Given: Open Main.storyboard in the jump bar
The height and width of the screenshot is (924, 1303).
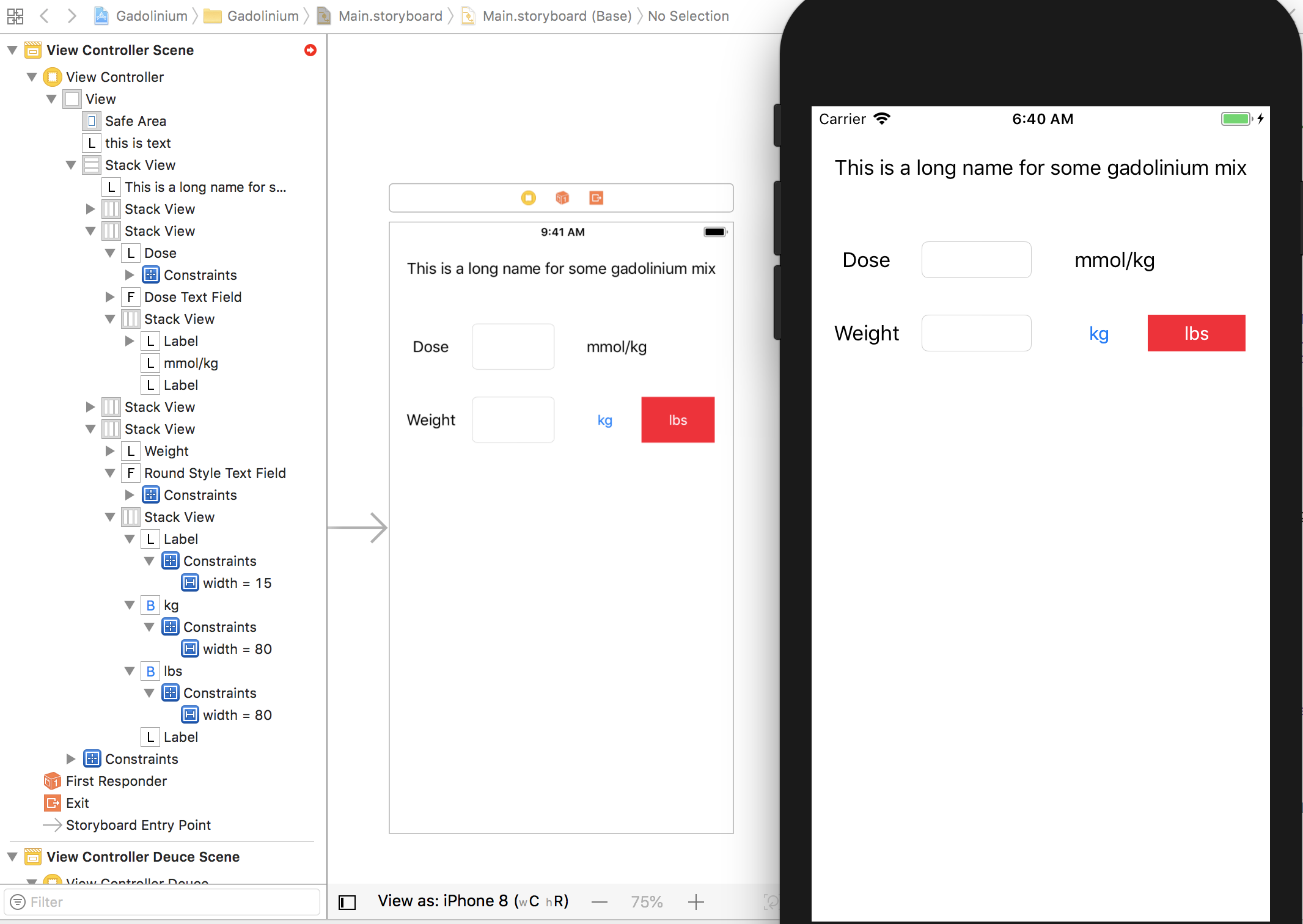Looking at the screenshot, I should click(390, 16).
